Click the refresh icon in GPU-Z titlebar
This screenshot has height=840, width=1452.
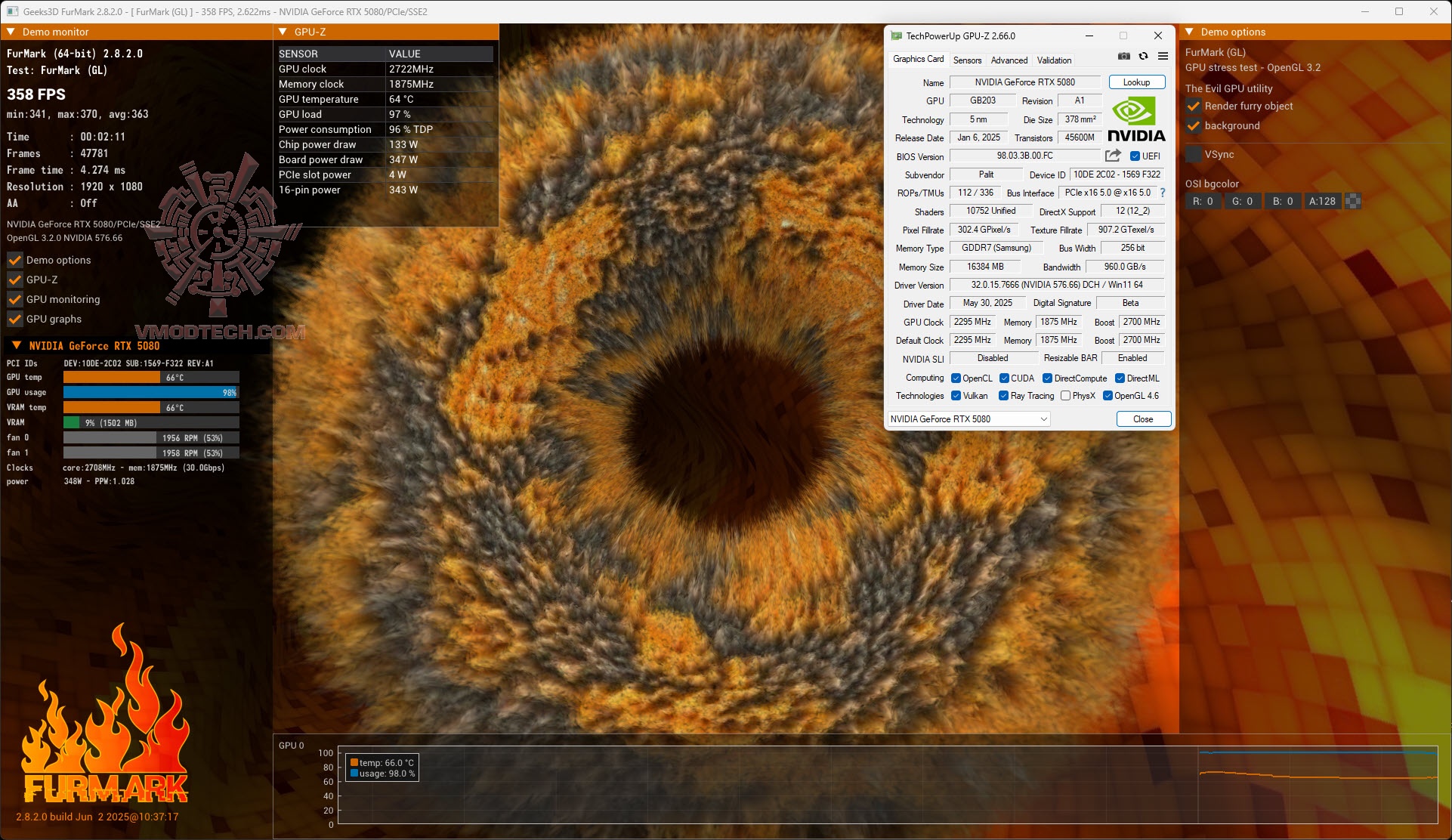(1143, 56)
